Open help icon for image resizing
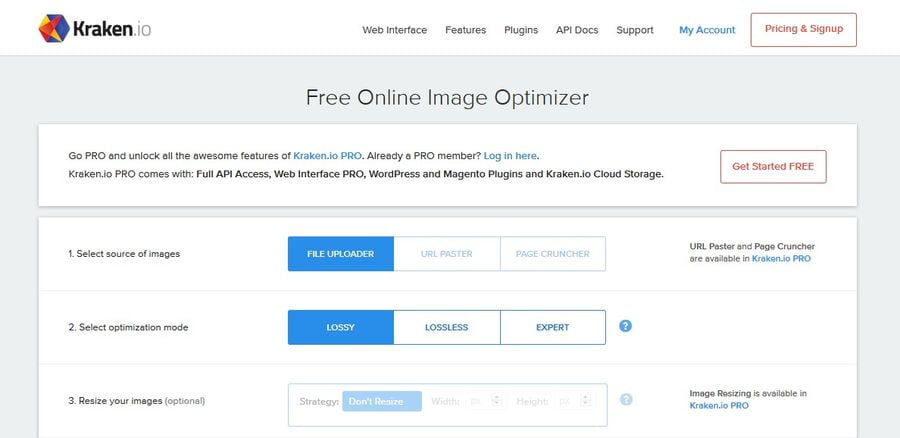The image size is (900, 438). 626,400
